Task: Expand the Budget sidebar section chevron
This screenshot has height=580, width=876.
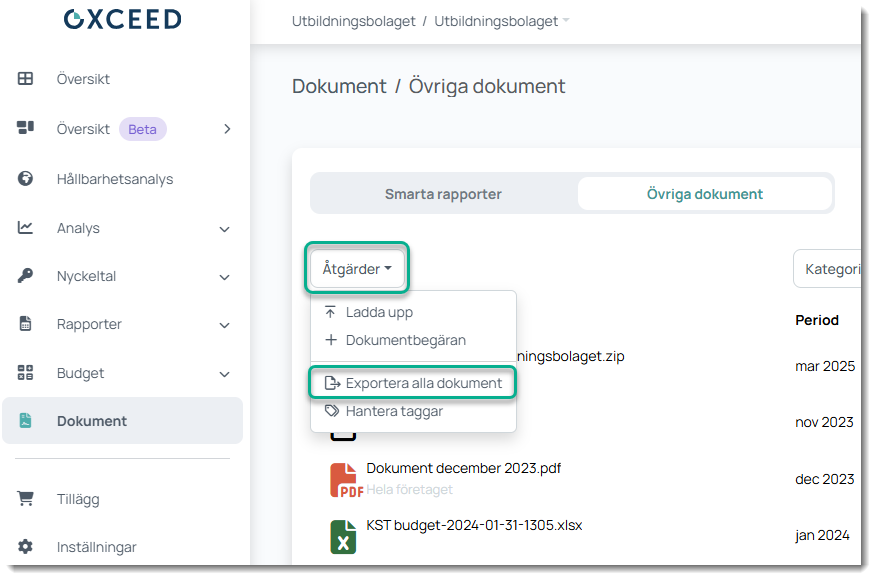Action: 225,374
